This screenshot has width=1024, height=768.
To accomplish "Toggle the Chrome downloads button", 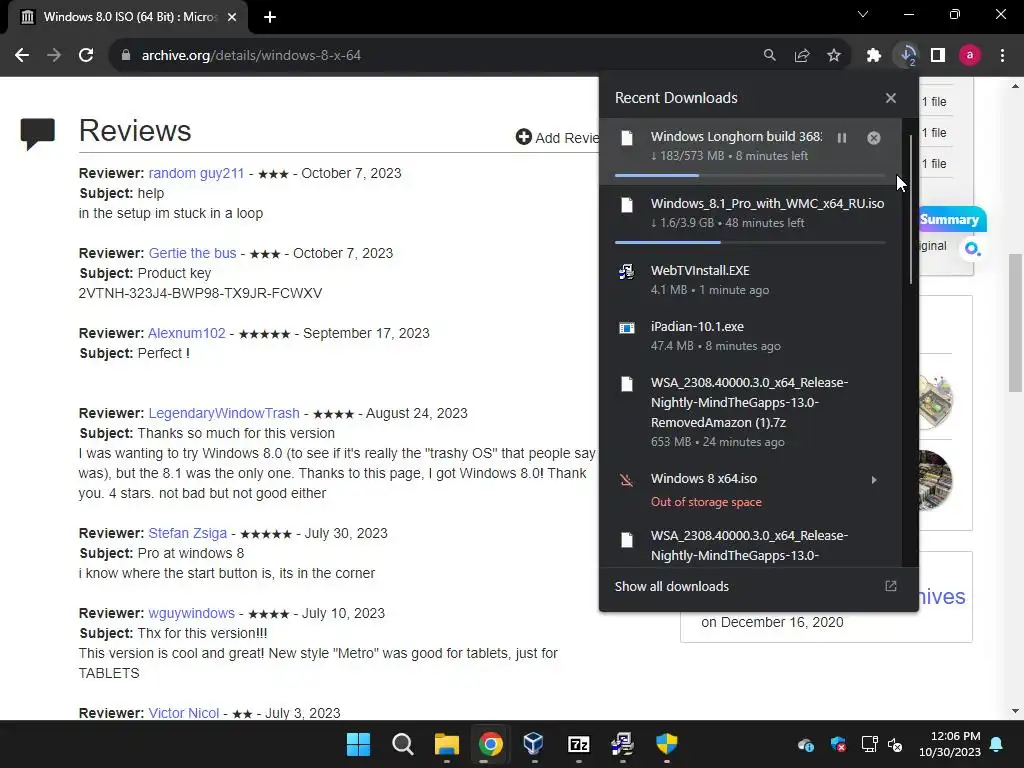I will 907,56.
